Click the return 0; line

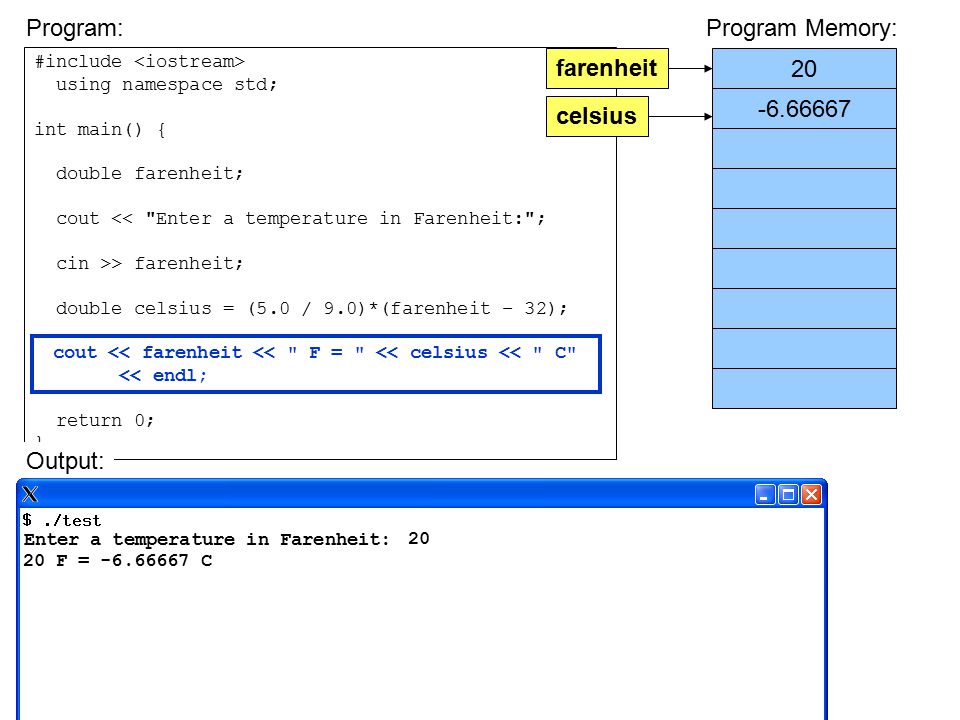(x=105, y=421)
